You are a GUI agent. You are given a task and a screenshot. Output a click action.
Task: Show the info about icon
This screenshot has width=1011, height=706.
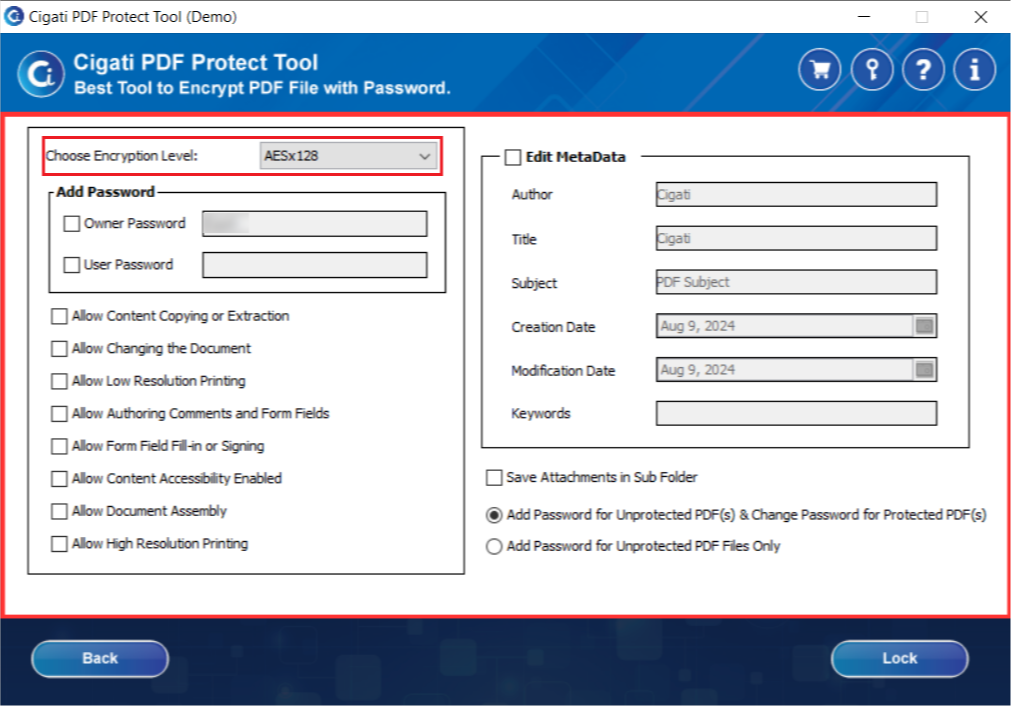click(975, 70)
